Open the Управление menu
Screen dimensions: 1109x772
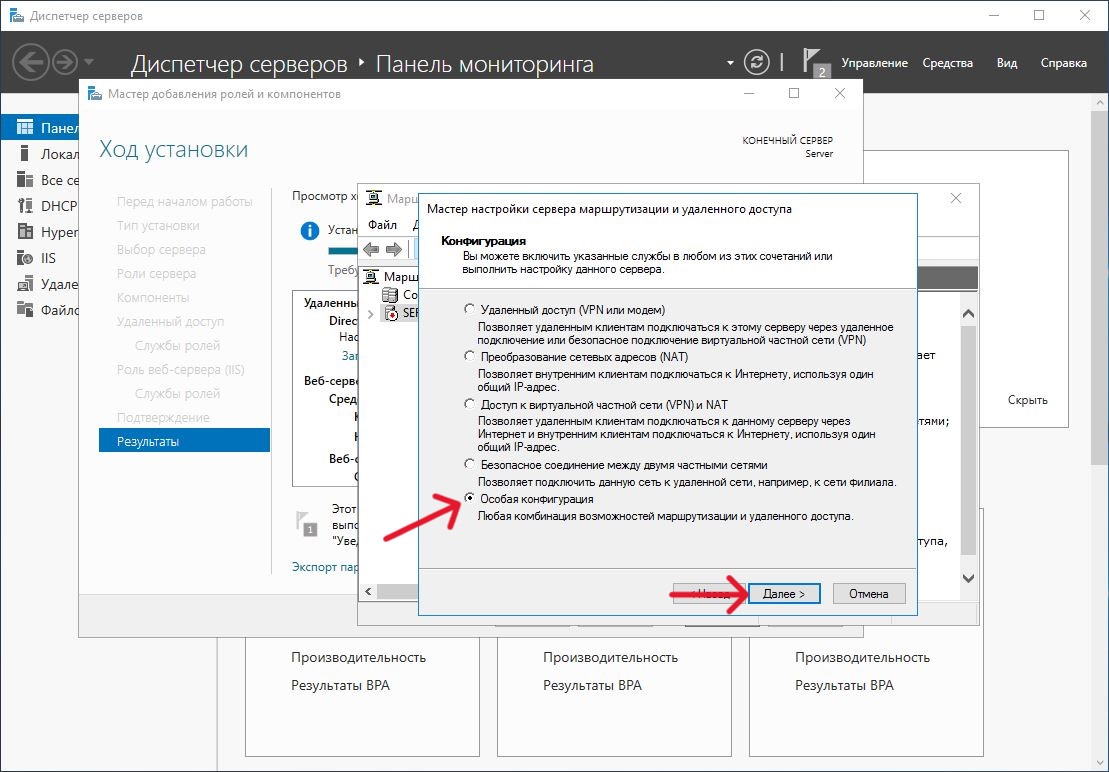click(x=874, y=63)
